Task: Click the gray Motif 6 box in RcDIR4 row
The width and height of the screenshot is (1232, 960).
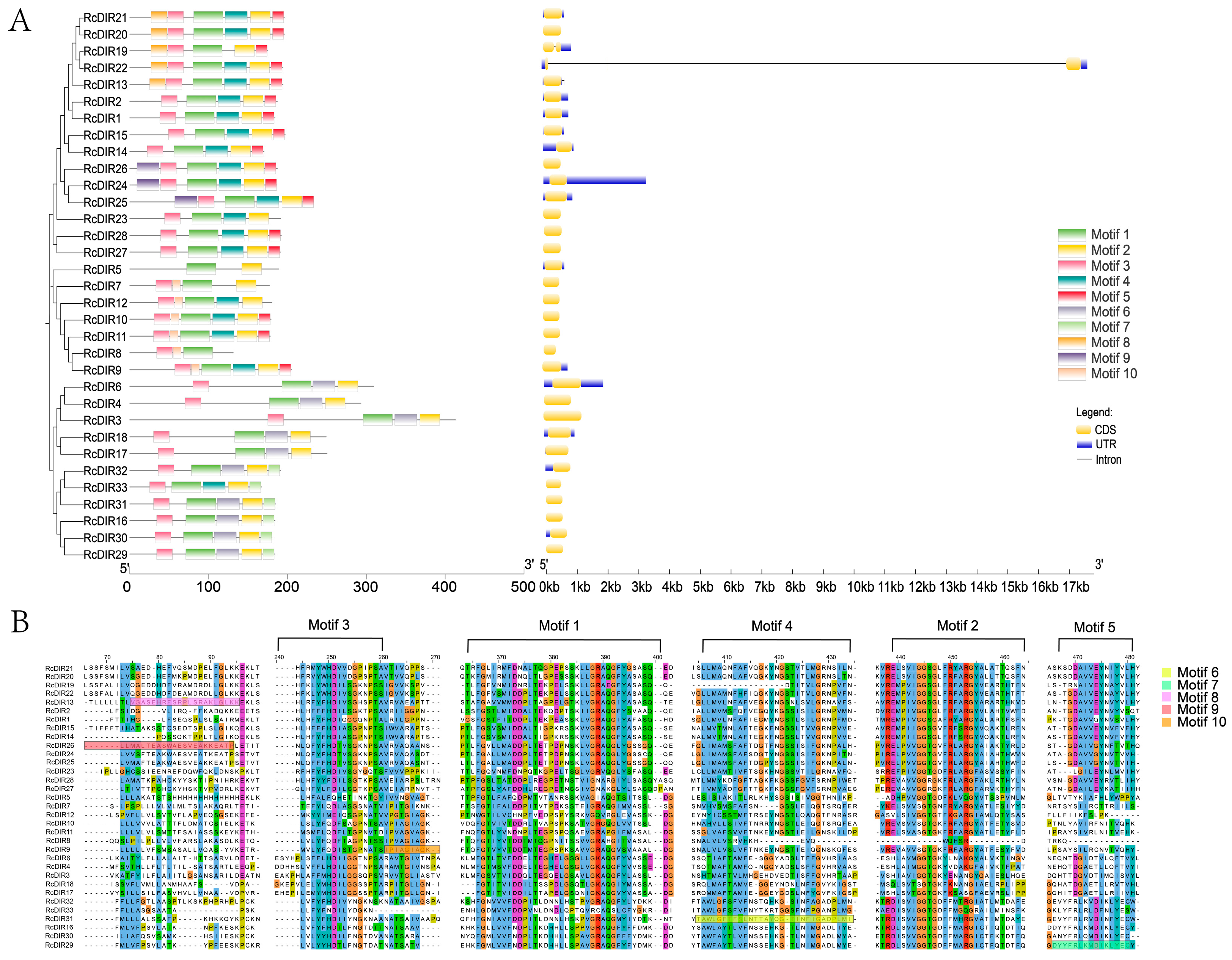Action: [311, 403]
